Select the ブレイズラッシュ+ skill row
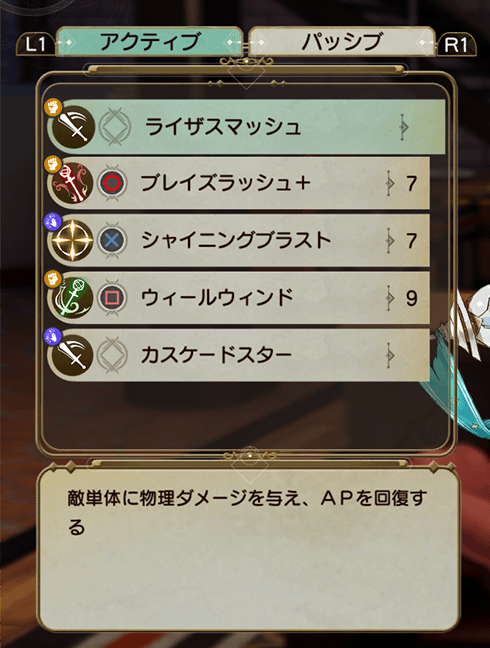Image resolution: width=490 pixels, height=648 pixels. pos(238,183)
